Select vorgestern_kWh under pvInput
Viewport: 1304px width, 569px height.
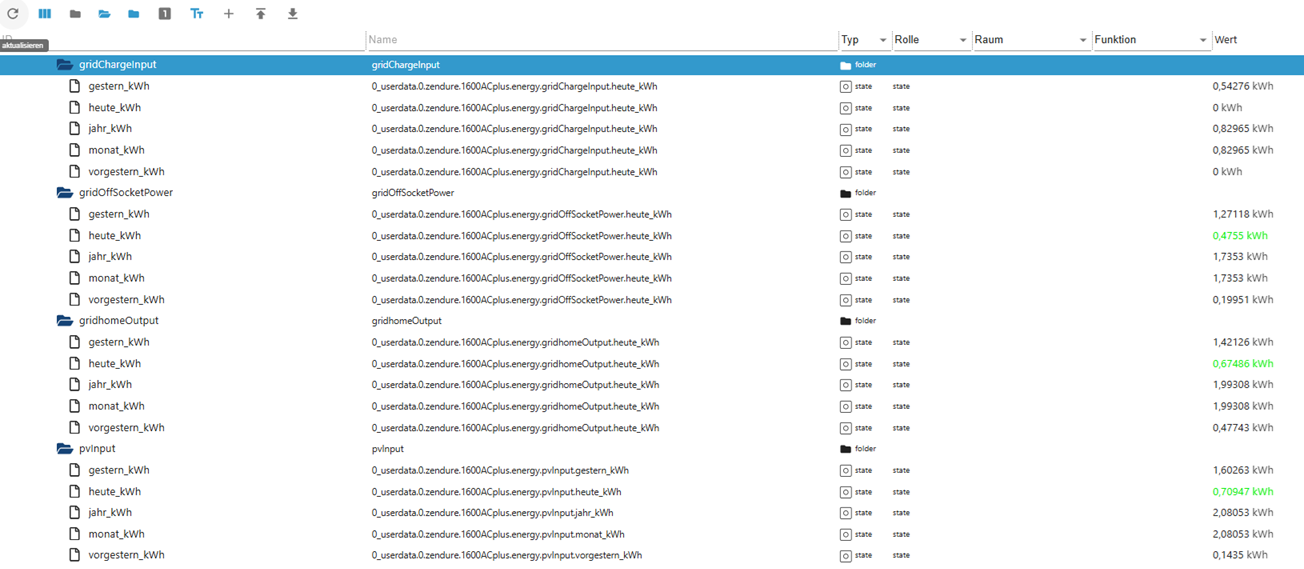[126, 555]
